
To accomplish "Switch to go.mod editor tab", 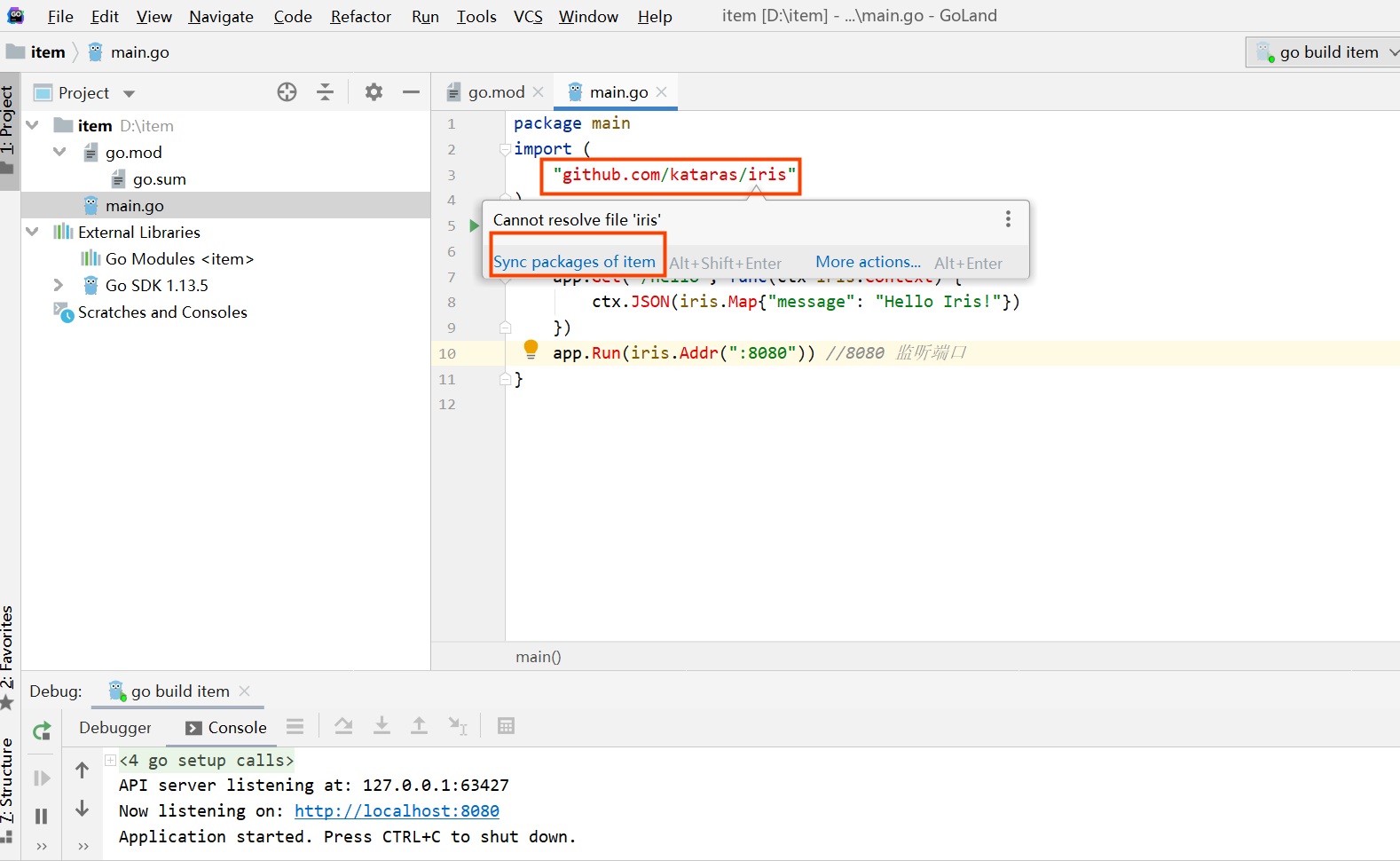I will tap(495, 91).
